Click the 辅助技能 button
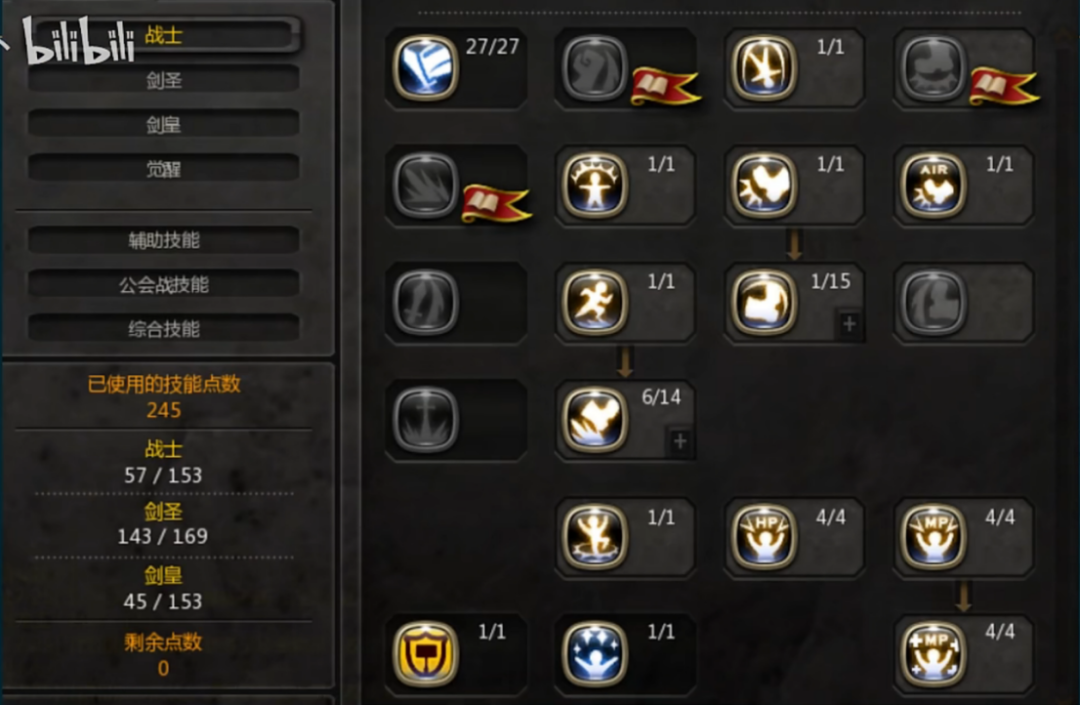The width and height of the screenshot is (1080, 705). (x=164, y=240)
